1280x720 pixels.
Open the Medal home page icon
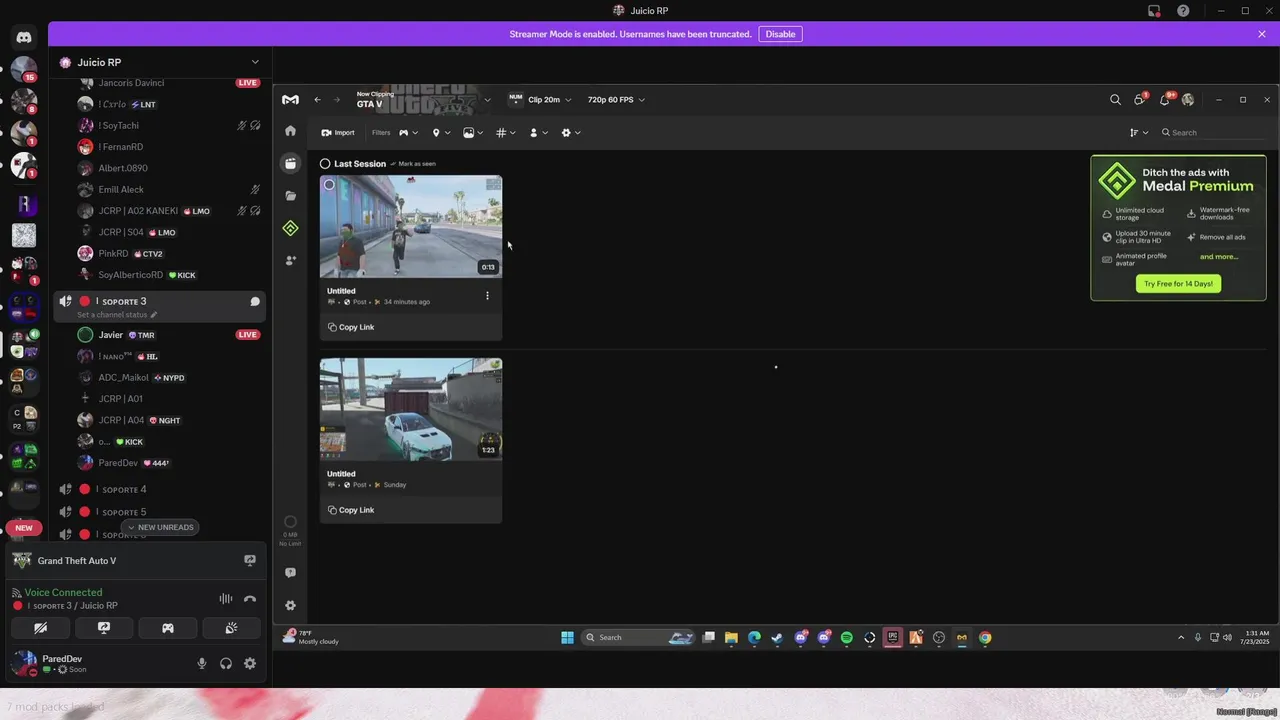290,131
